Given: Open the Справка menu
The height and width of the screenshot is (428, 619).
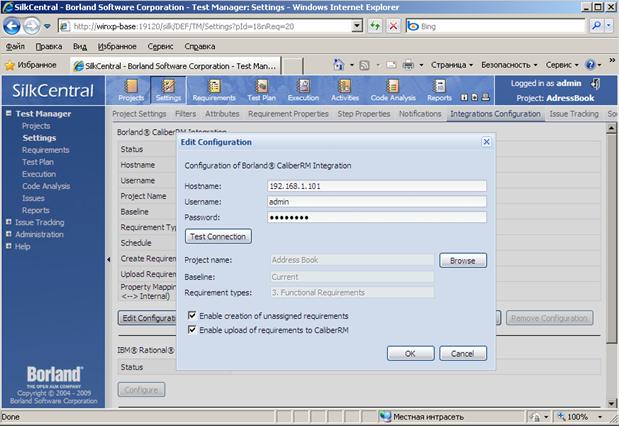Looking at the screenshot, I should [x=200, y=47].
